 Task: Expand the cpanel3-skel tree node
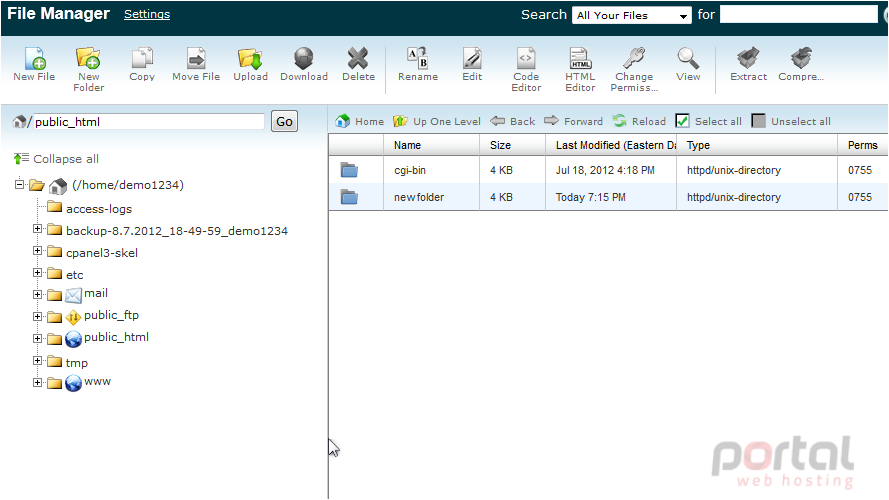[x=37, y=251]
